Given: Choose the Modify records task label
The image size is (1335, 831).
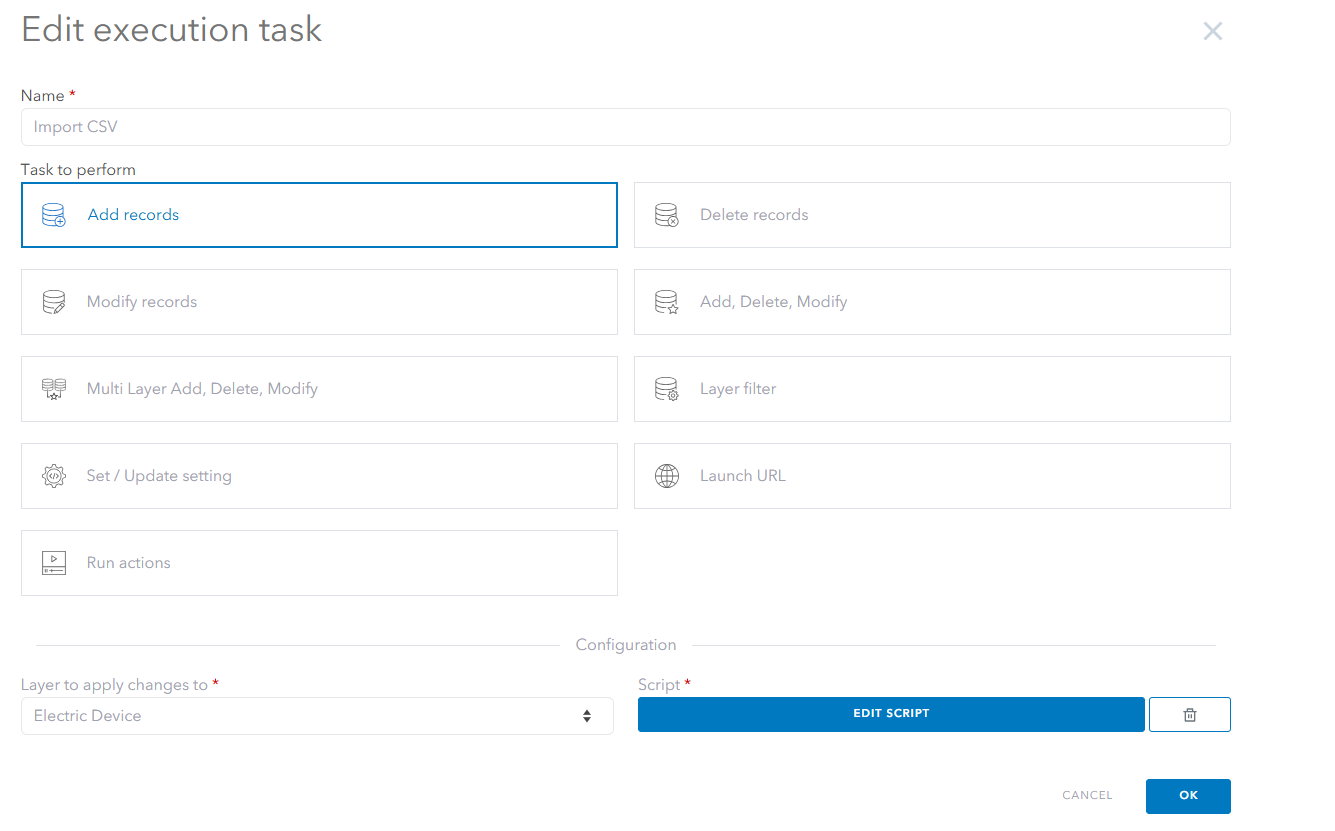Looking at the screenshot, I should point(142,302).
